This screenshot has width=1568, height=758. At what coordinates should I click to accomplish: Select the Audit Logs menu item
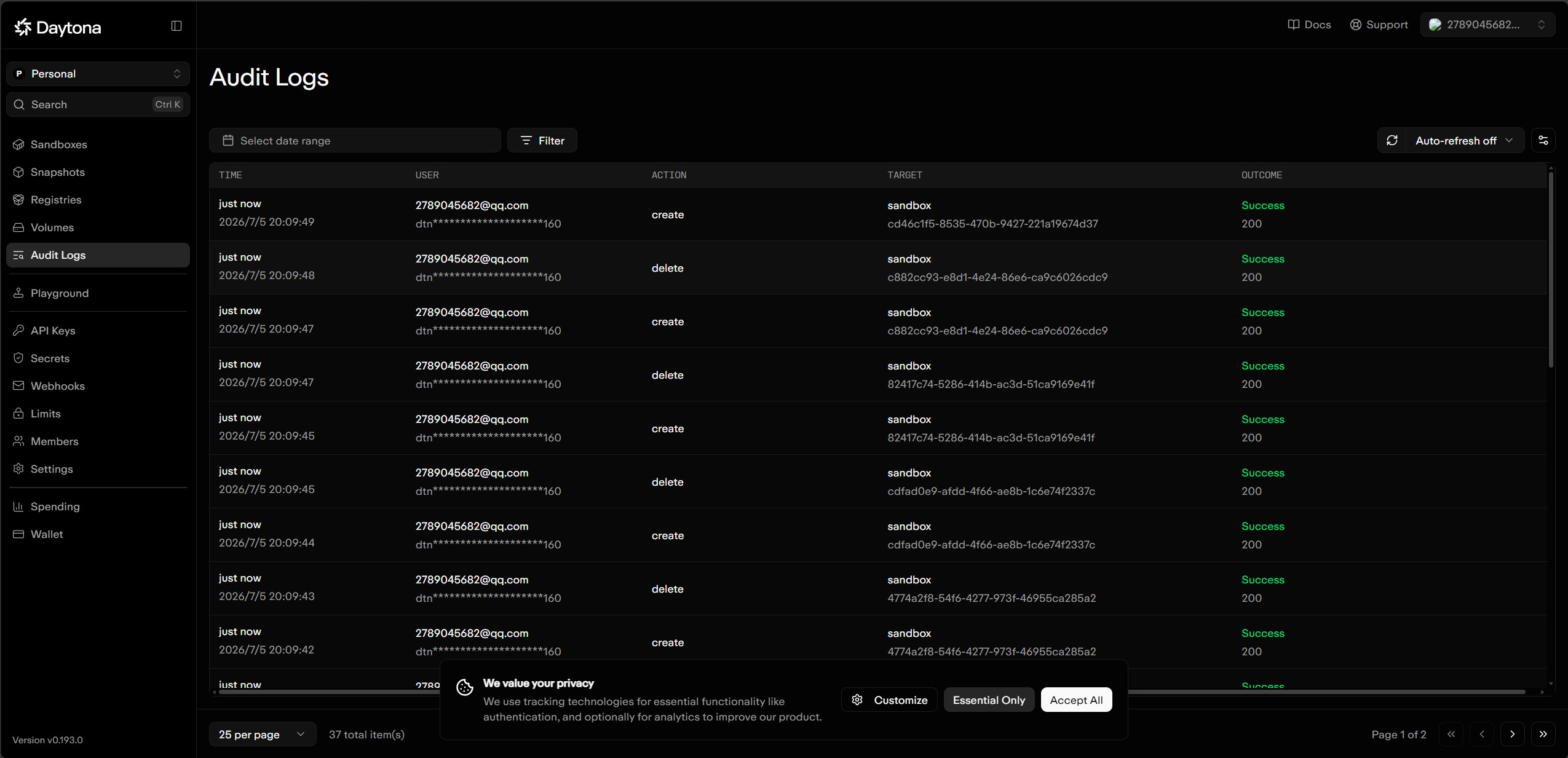(x=98, y=255)
